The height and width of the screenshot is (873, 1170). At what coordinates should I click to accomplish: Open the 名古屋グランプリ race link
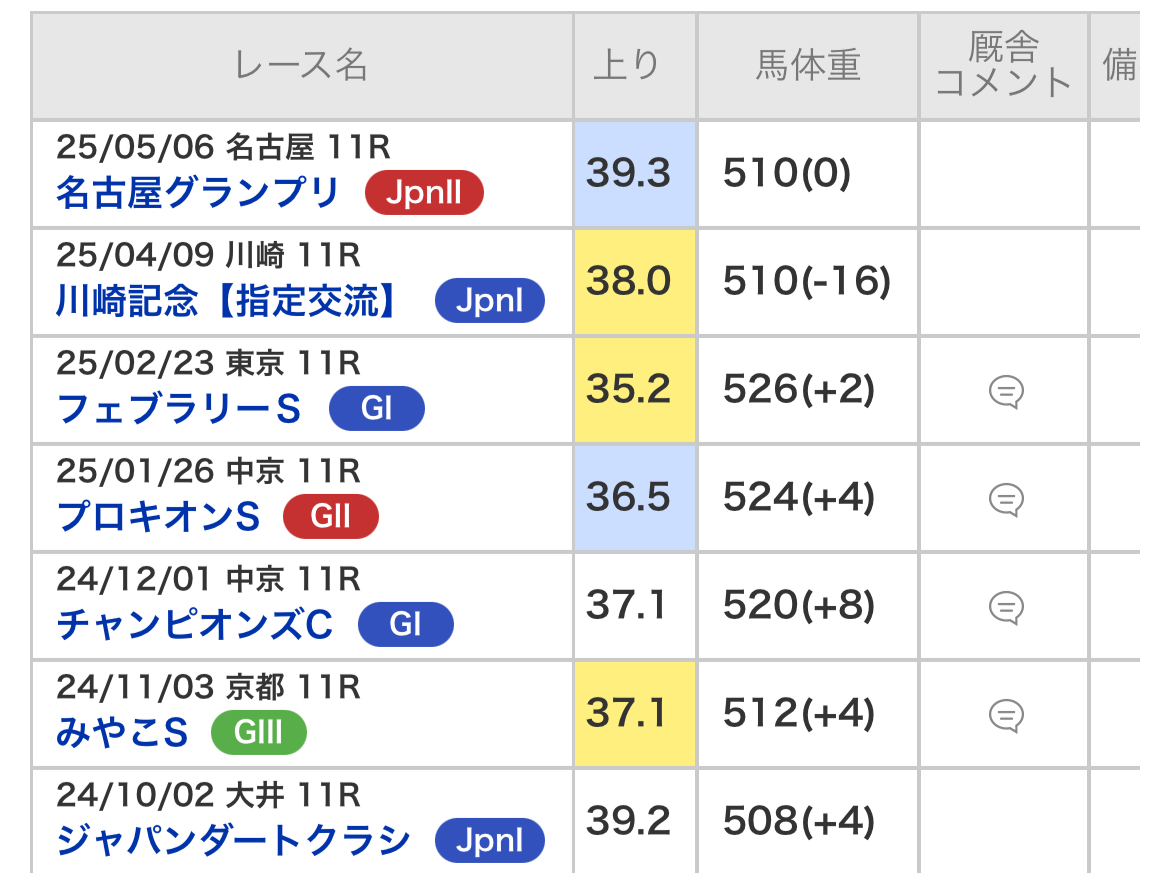(x=198, y=193)
